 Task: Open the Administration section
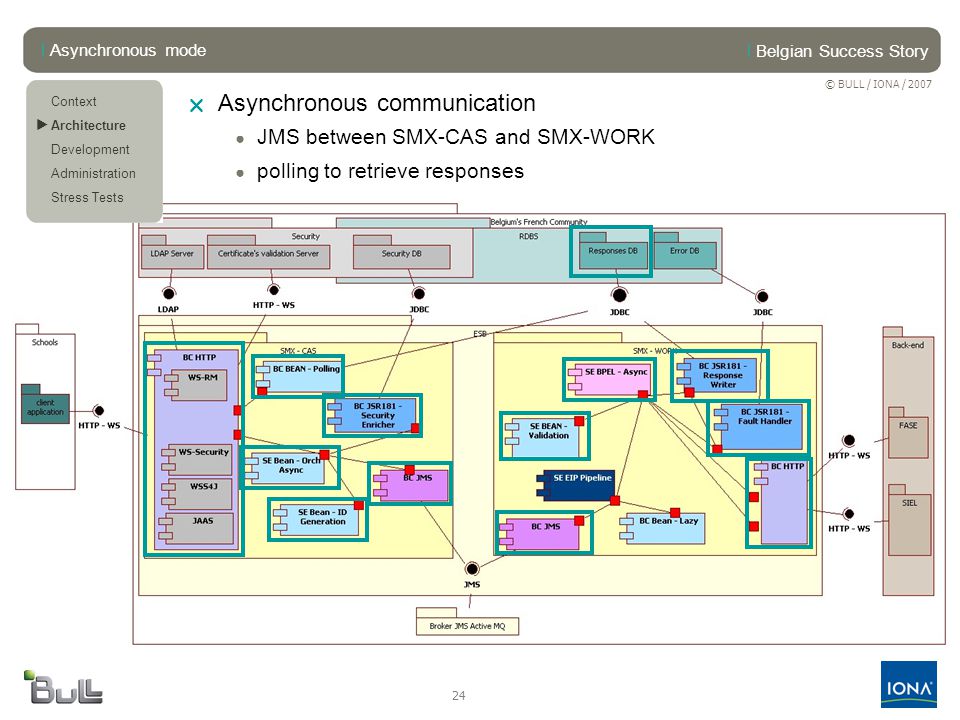coord(93,173)
